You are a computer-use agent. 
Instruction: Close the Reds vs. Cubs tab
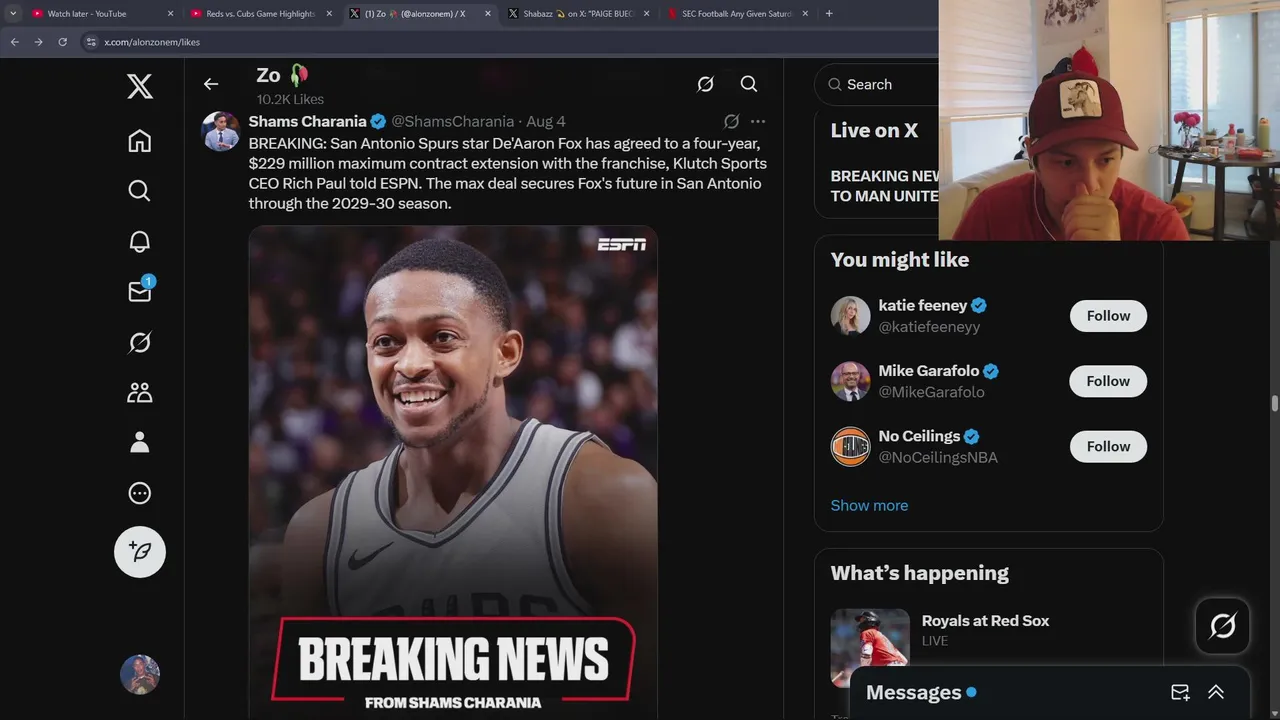(329, 14)
